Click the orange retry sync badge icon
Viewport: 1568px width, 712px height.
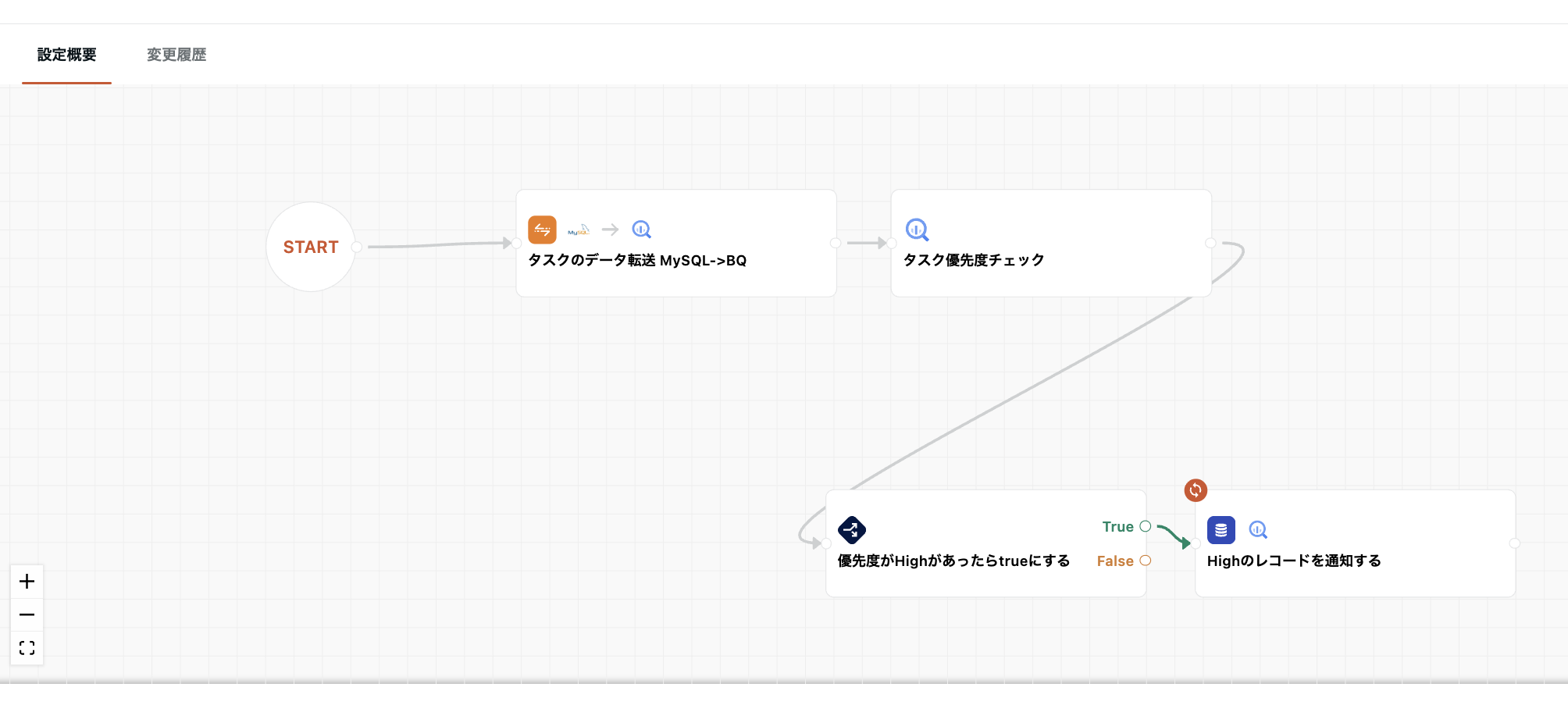pos(1196,490)
